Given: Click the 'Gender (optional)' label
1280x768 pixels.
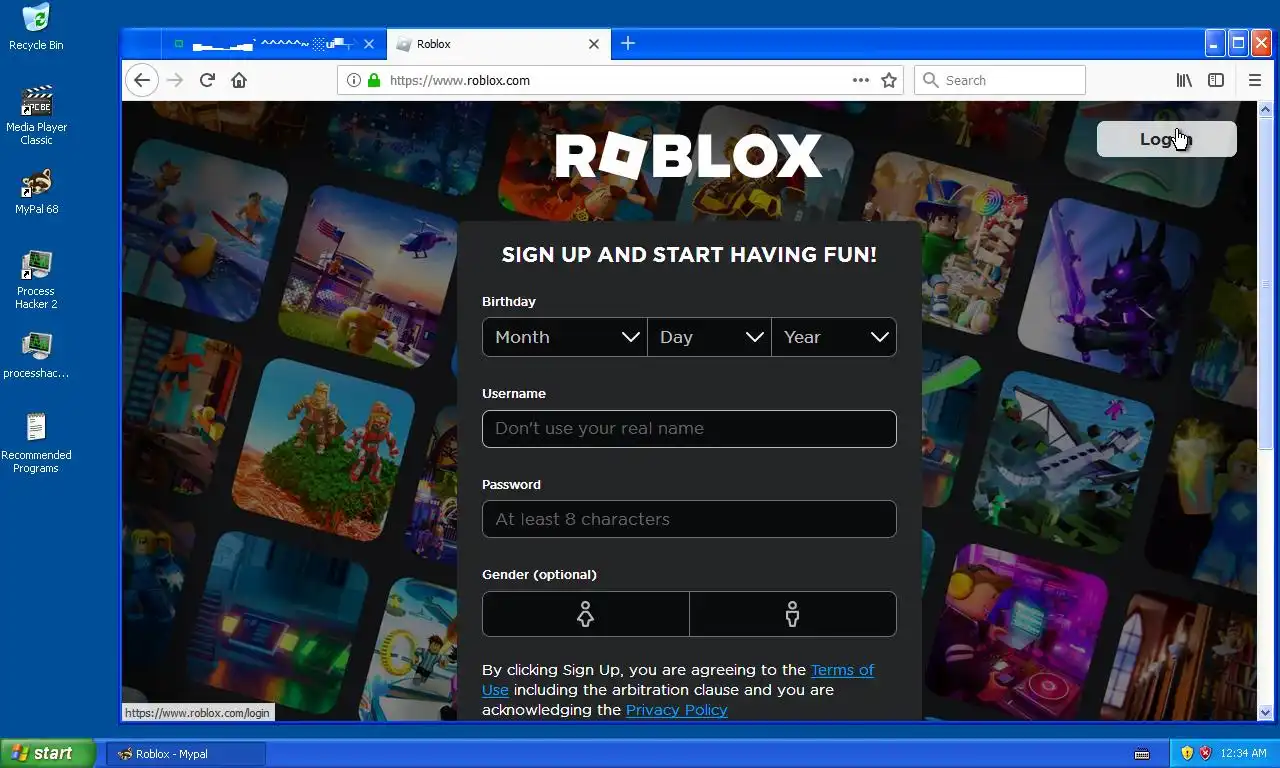Looking at the screenshot, I should tap(539, 574).
